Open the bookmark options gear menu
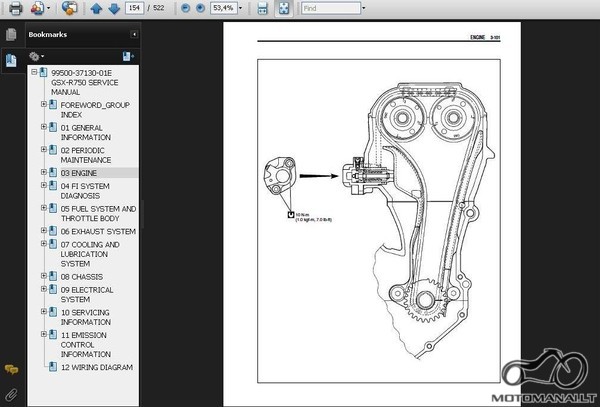Viewport: 600px width, 407px height. (x=36, y=57)
